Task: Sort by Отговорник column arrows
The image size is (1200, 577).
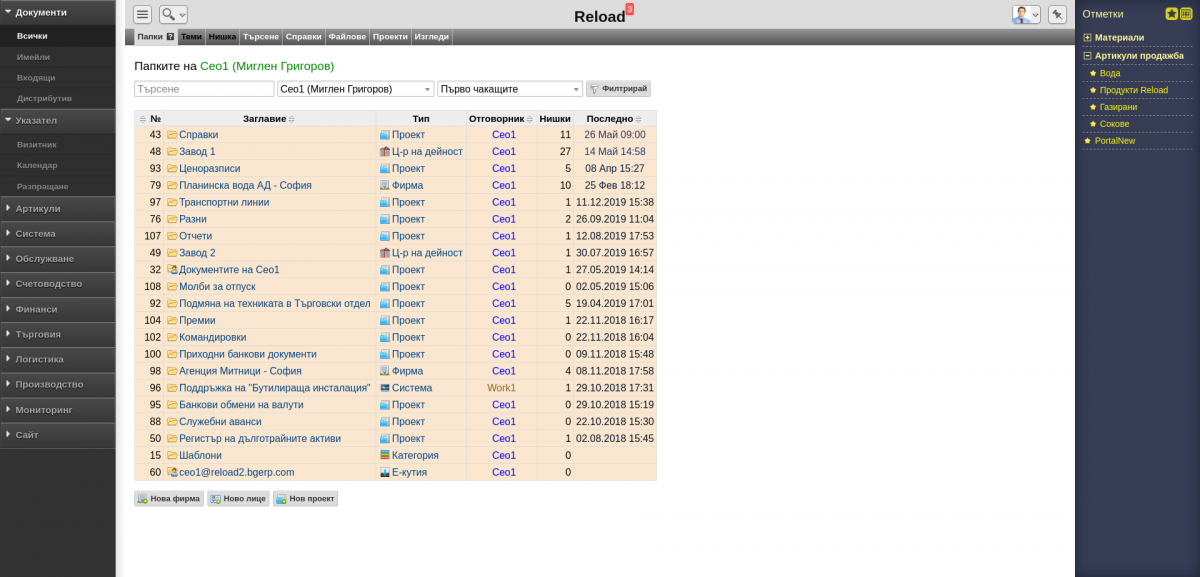Action: 530,119
